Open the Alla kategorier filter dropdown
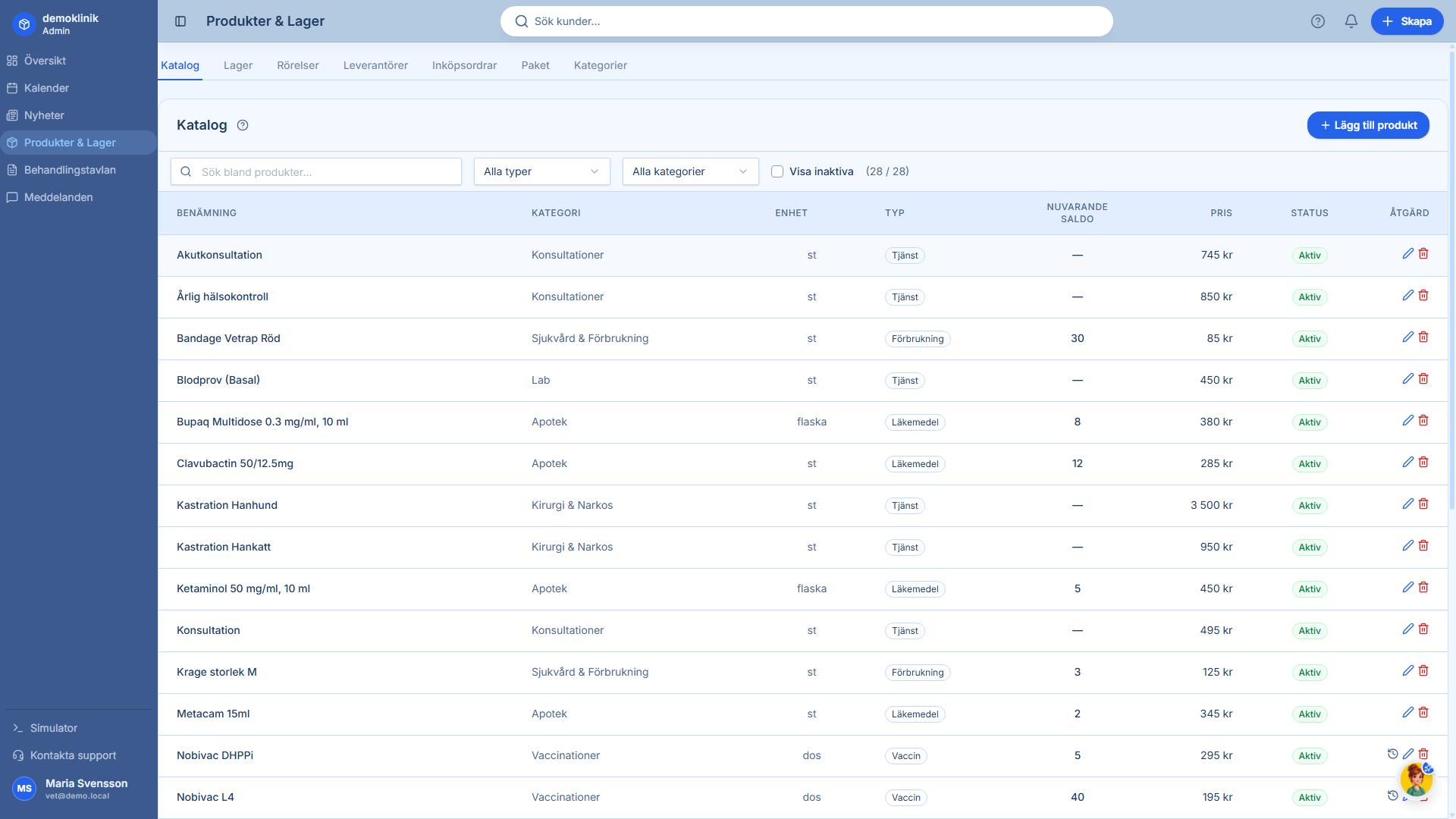The width and height of the screenshot is (1456, 819). [690, 171]
